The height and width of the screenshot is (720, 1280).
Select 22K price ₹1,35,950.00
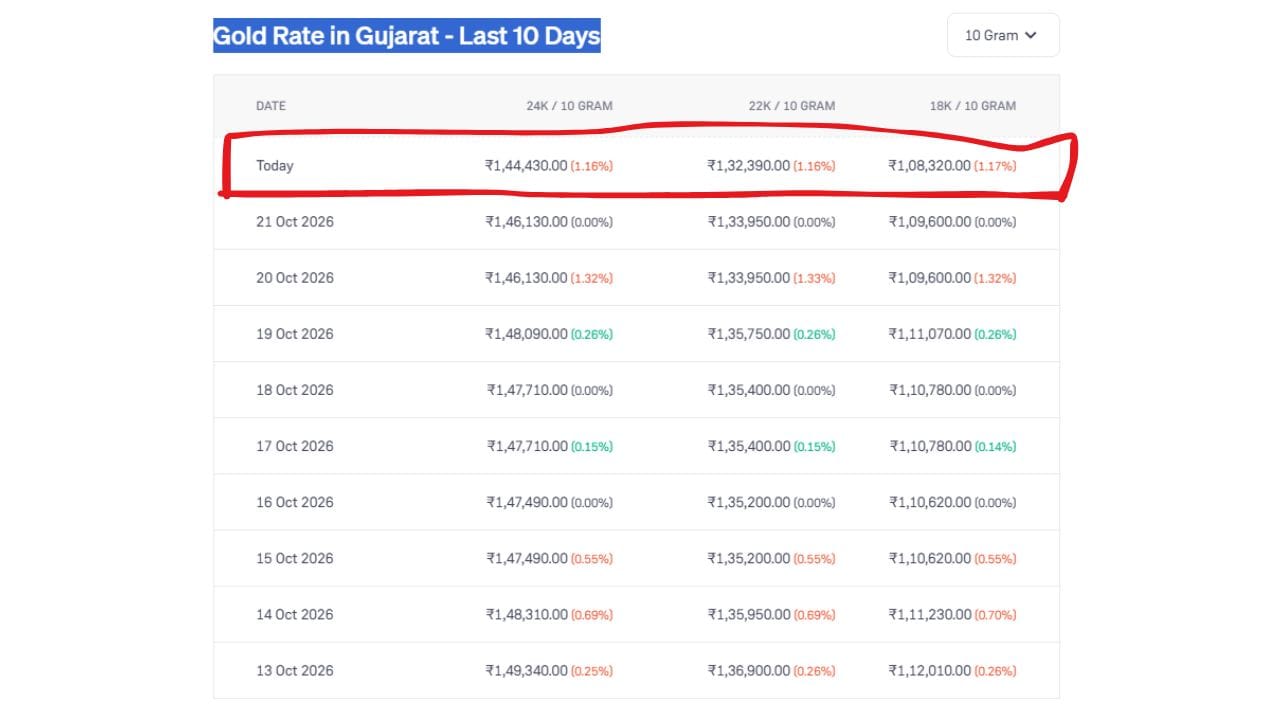pyautogui.click(x=749, y=614)
